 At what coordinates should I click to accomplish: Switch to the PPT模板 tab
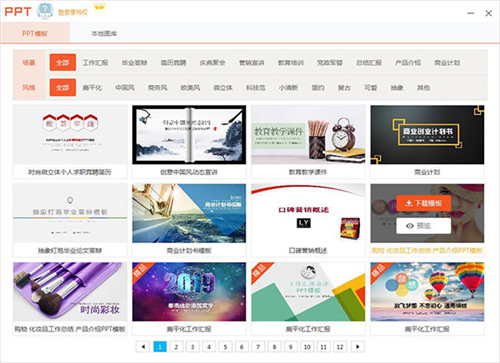pyautogui.click(x=35, y=33)
